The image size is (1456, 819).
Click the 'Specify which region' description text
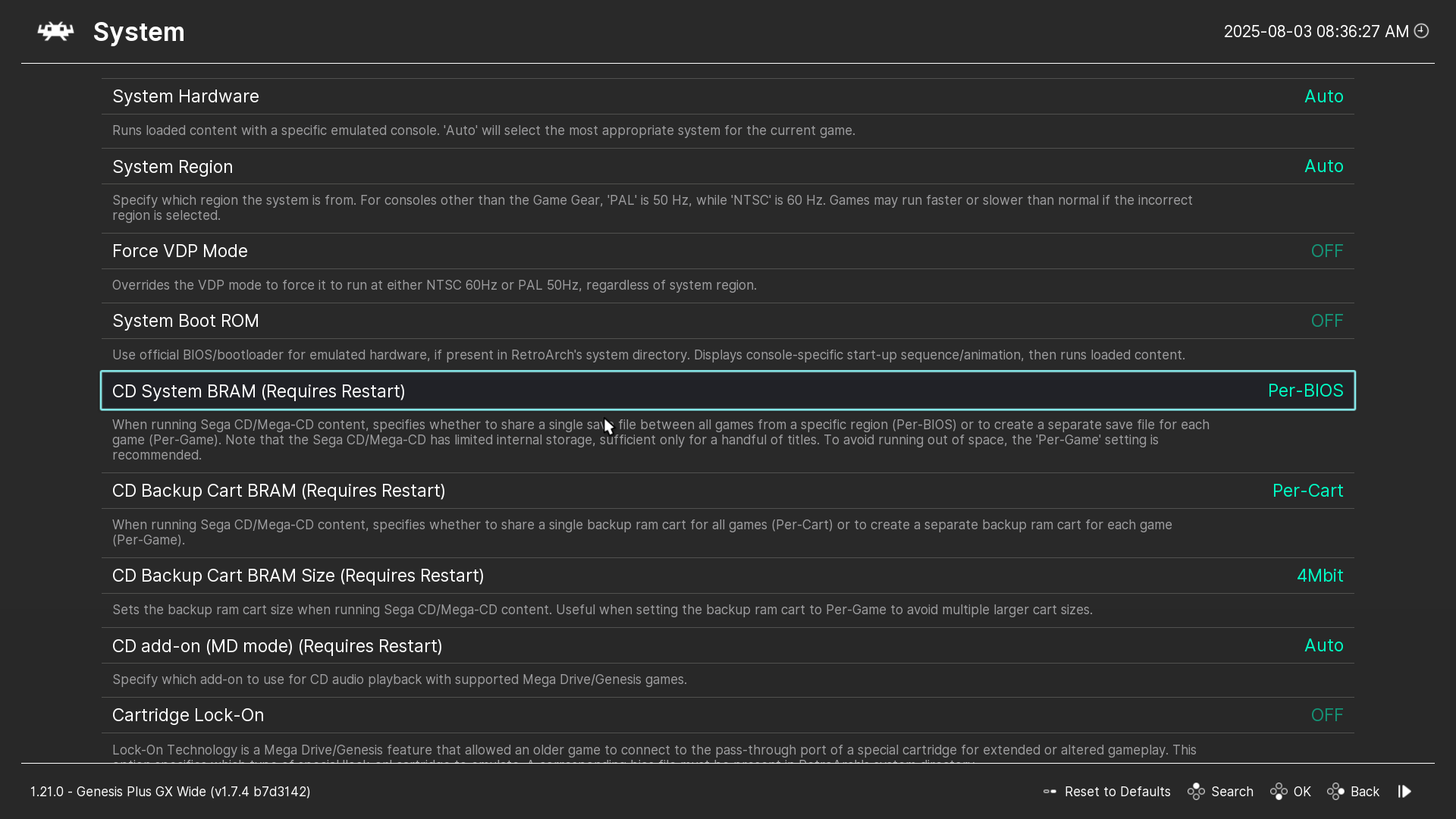tap(652, 208)
